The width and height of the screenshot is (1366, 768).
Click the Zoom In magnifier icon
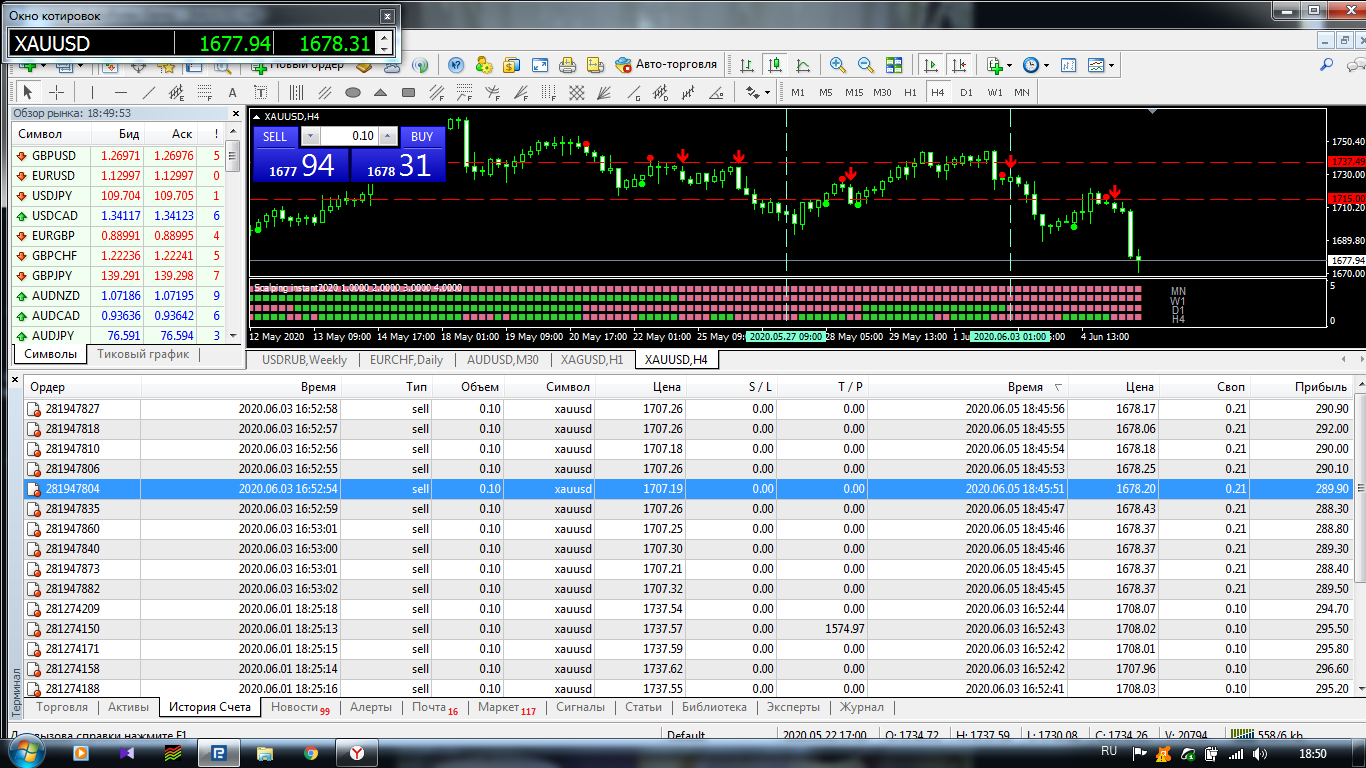pyautogui.click(x=838, y=65)
